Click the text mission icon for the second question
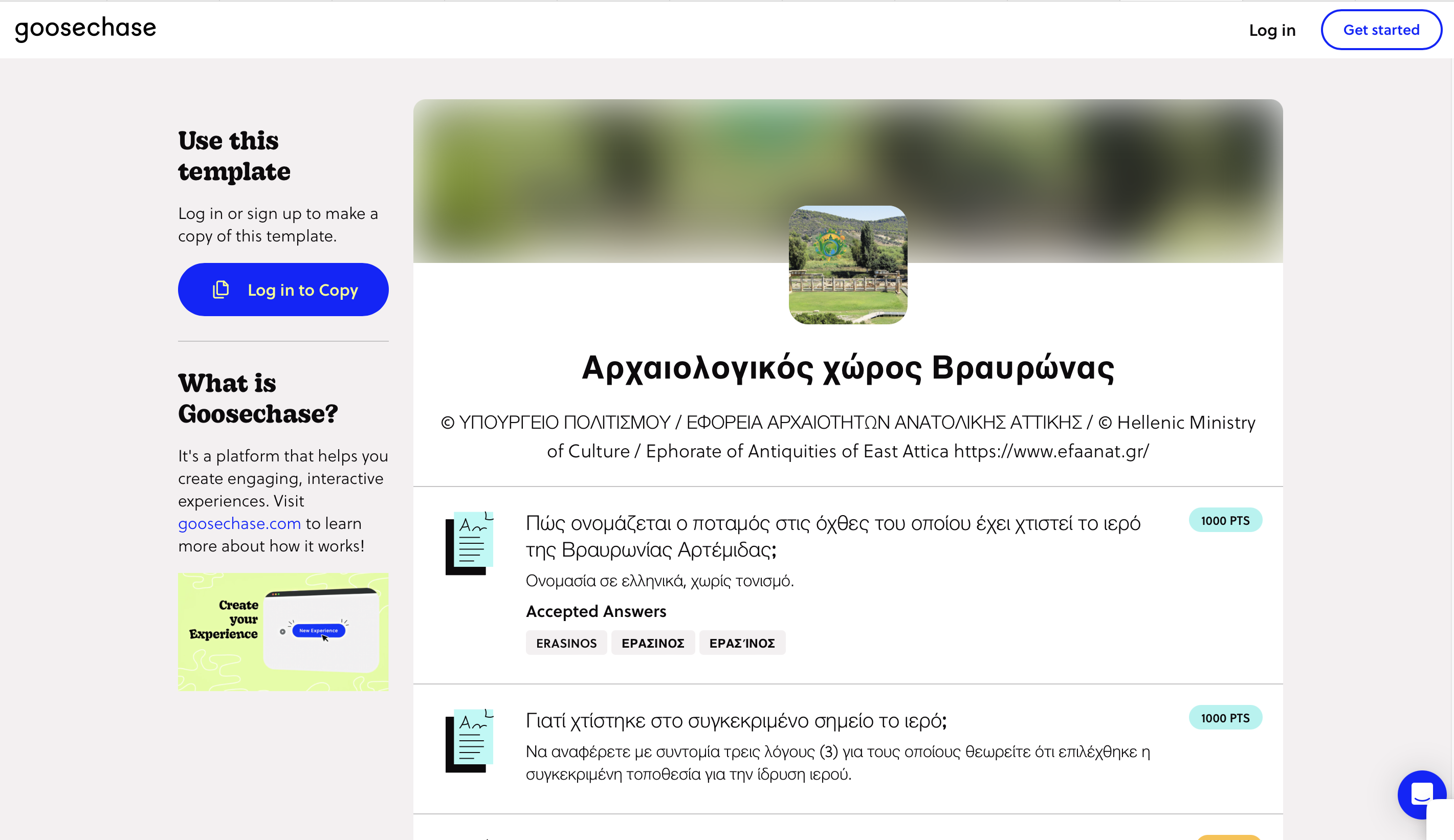 pos(469,740)
